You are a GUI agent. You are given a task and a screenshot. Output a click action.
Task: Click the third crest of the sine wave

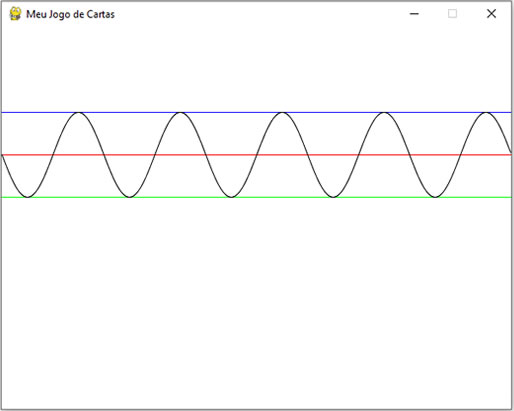[282, 113]
